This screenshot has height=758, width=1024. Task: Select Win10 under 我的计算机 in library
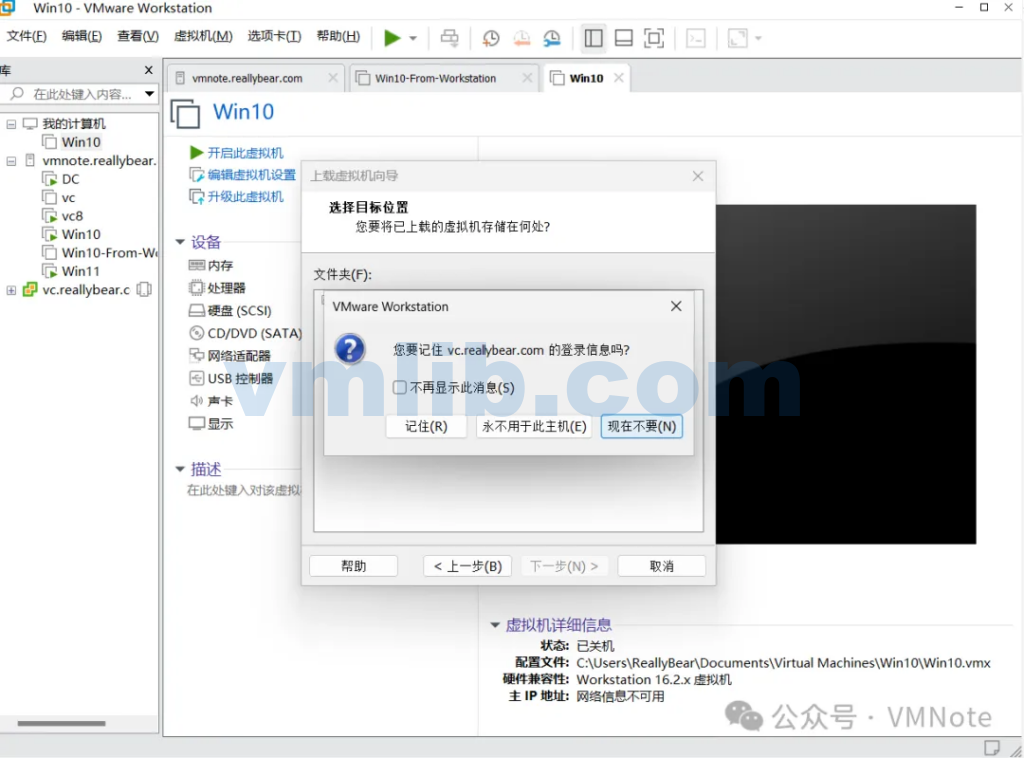click(81, 142)
